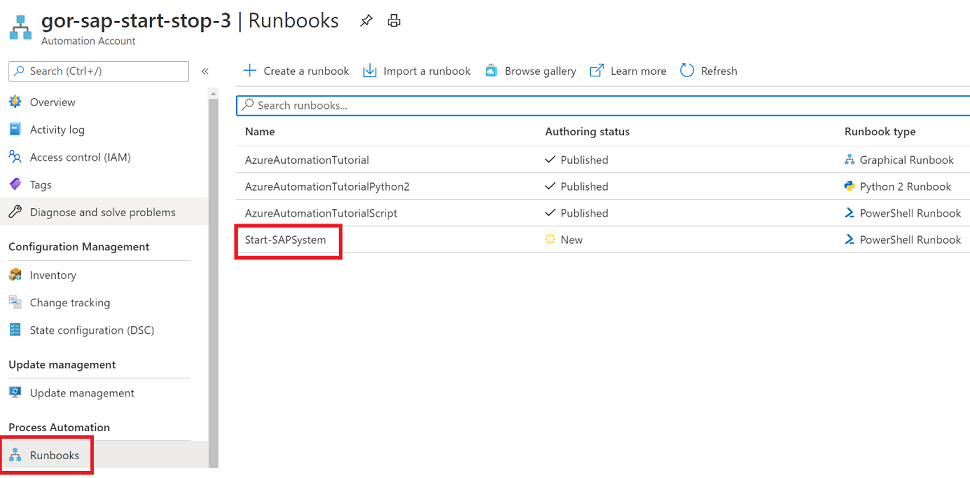Click the purple Tags icon
970x478 pixels.
(15, 185)
